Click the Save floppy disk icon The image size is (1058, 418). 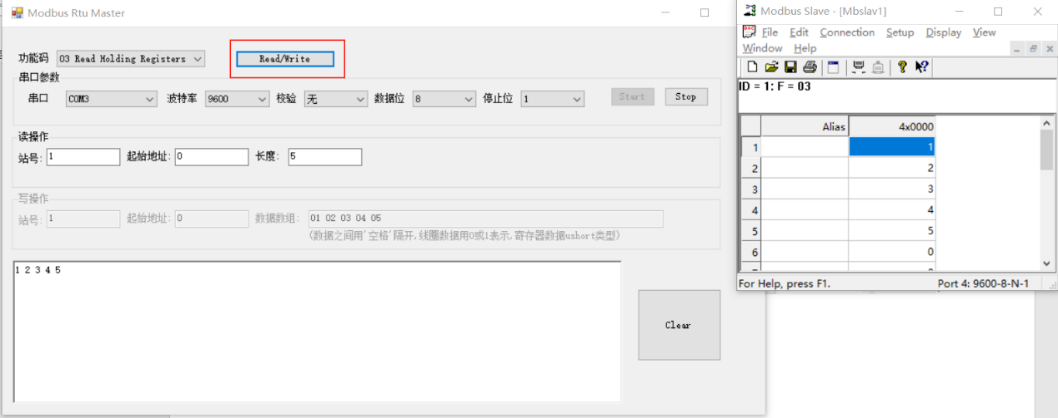pos(790,67)
